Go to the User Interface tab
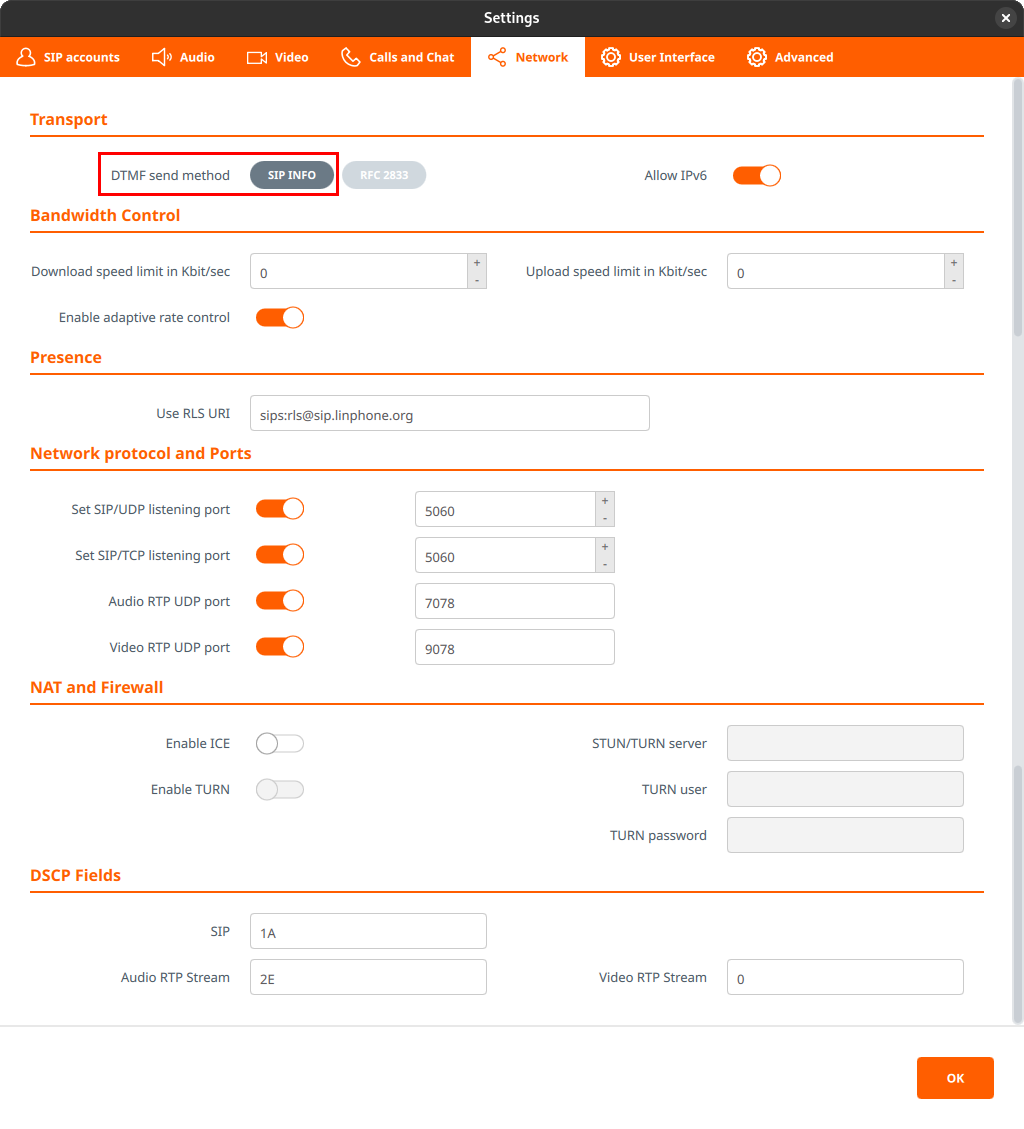Viewport: 1024px width, 1129px height. tap(657, 57)
